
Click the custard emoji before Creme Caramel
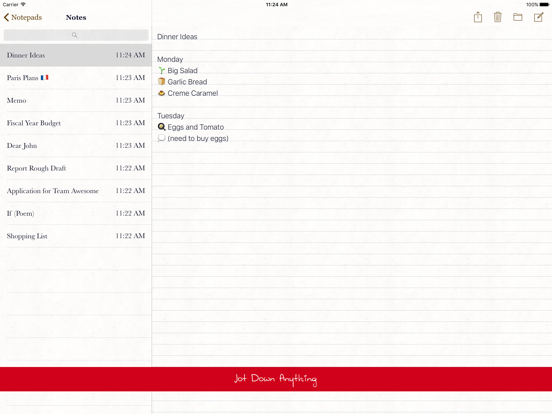[162, 93]
